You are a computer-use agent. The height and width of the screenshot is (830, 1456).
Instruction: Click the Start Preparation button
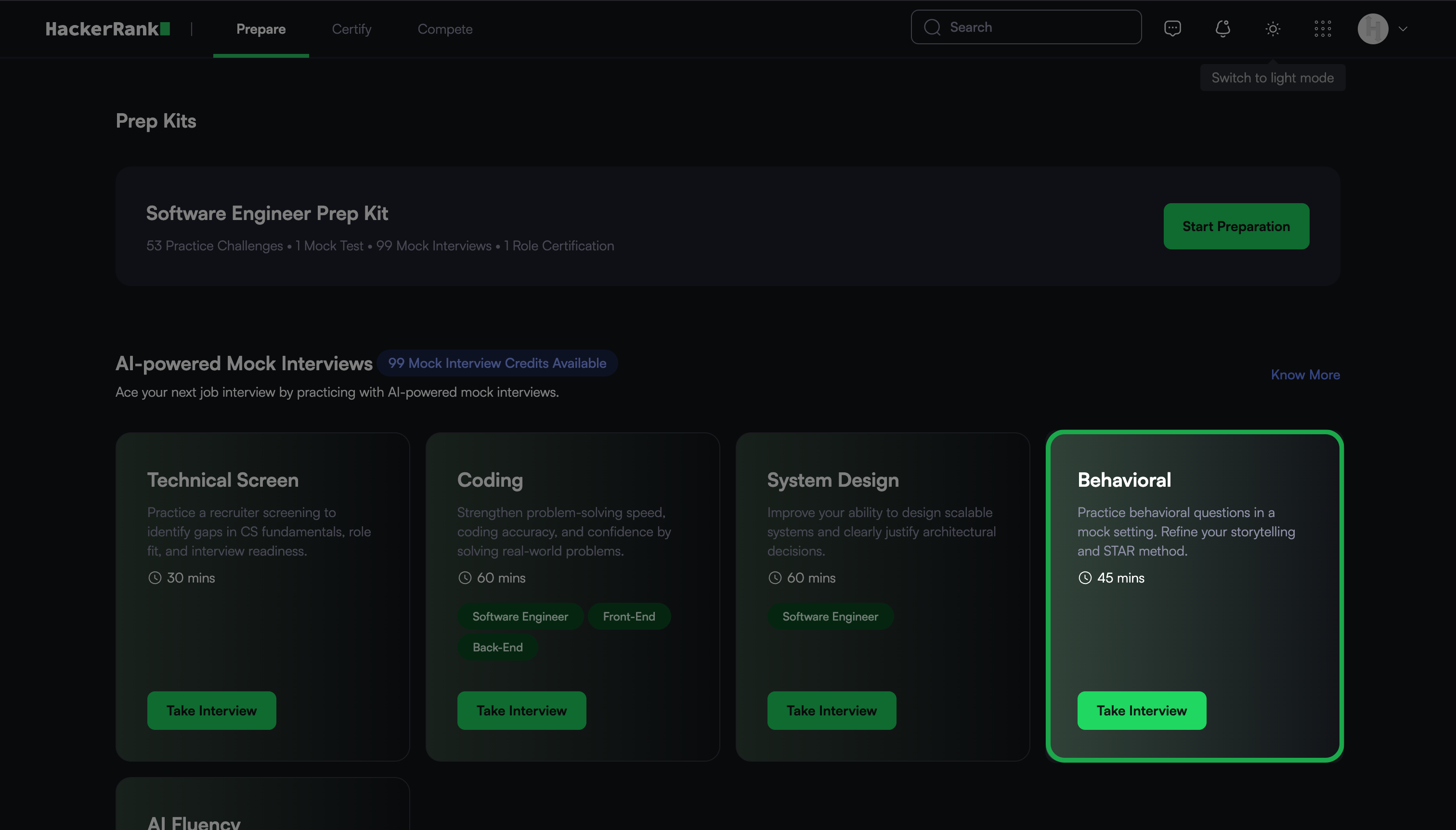tap(1235, 226)
